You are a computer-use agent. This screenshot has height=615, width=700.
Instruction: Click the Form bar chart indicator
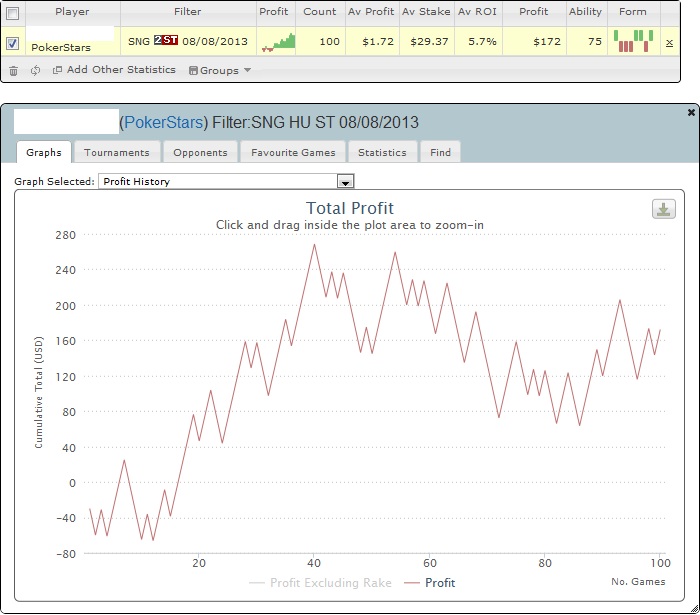pos(633,41)
